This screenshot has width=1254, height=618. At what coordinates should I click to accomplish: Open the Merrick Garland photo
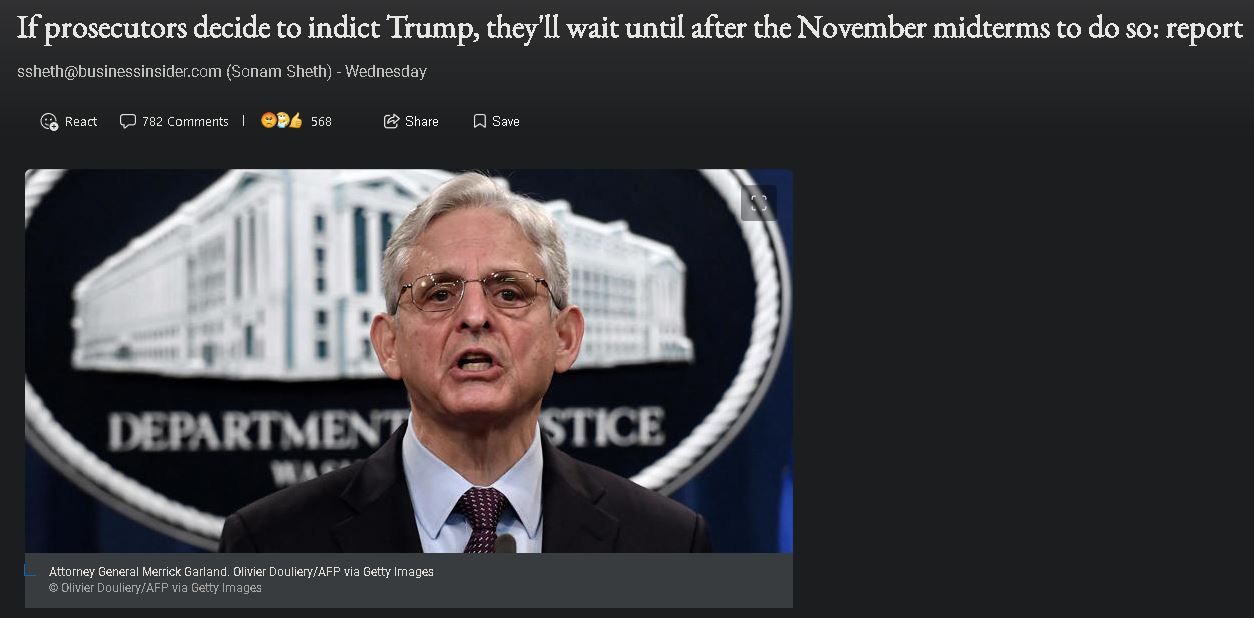409,361
